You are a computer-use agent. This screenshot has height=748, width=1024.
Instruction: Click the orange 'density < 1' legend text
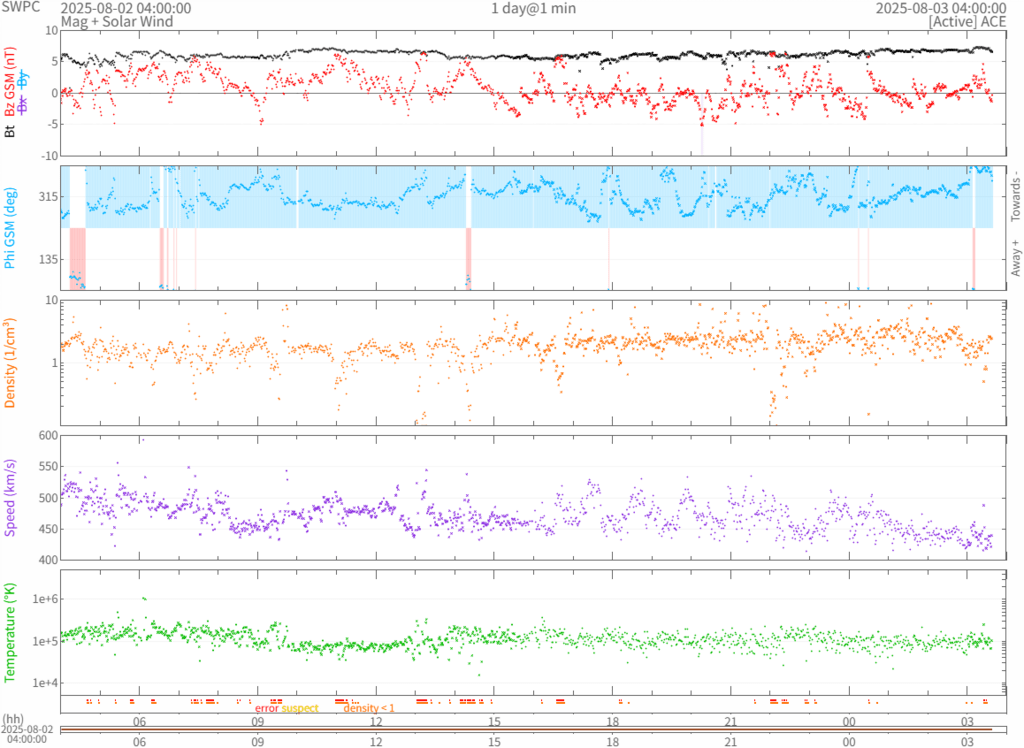click(x=370, y=709)
